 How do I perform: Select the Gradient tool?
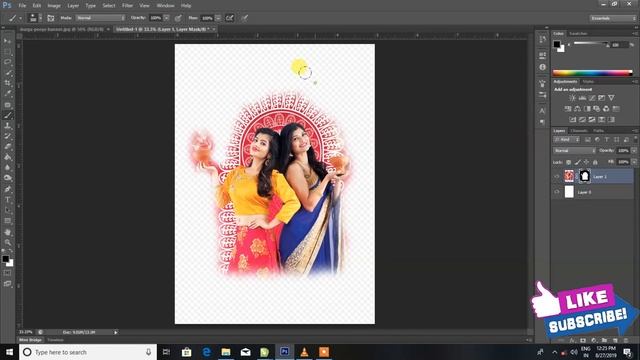tap(7, 157)
